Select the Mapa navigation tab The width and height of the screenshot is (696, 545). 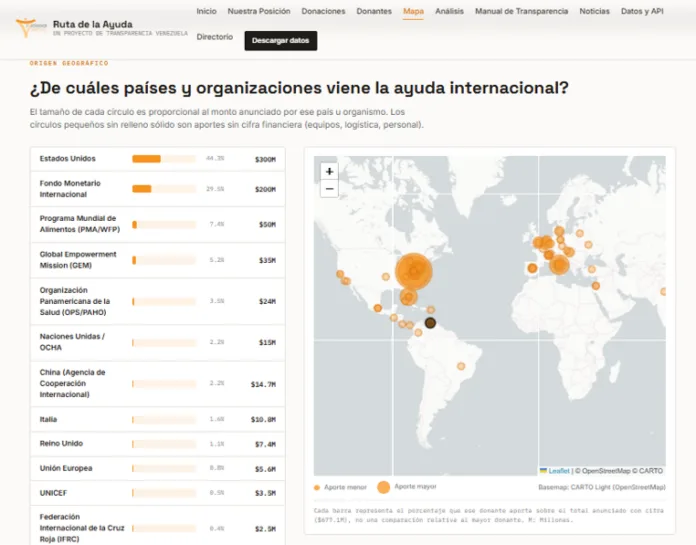tap(413, 11)
